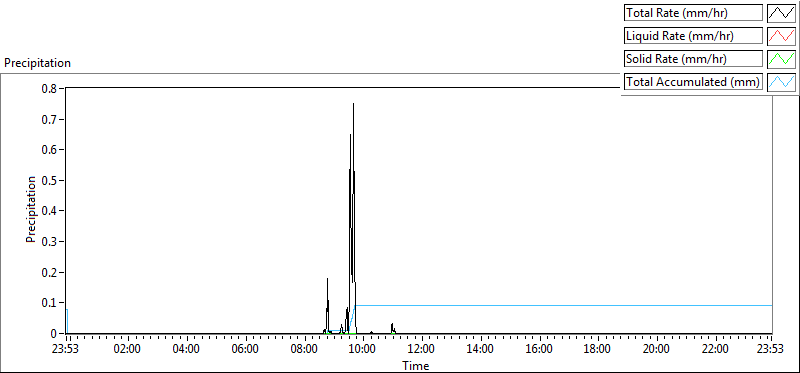800x373 pixels.
Task: Select the Solid Rate (mm/hr) legend label
Action: point(693,59)
